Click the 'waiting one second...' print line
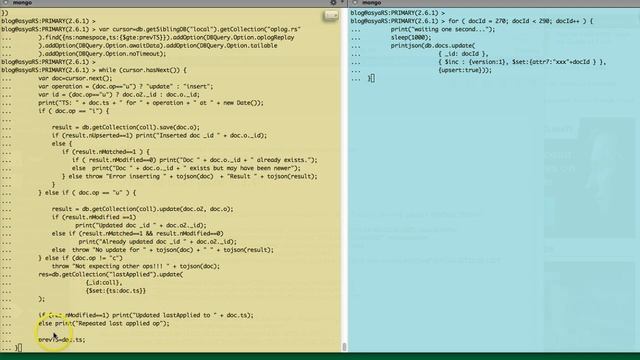This screenshot has height=360, width=640. coord(443,29)
